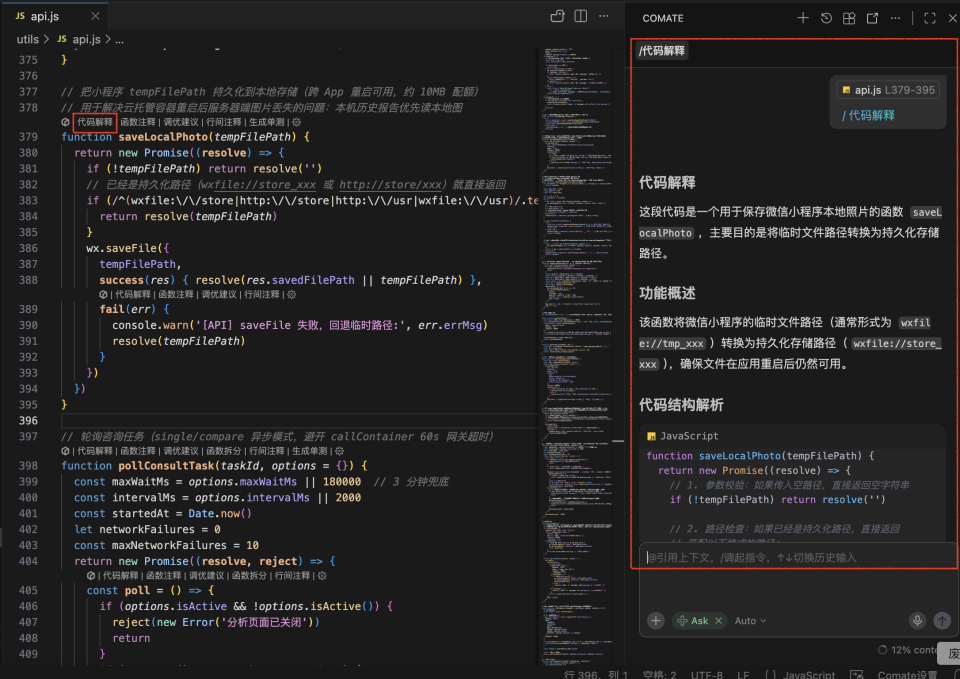Viewport: 960px width, 679px height.
Task: Click 生成单测 code lens above pollConsultTask
Action: (x=309, y=451)
